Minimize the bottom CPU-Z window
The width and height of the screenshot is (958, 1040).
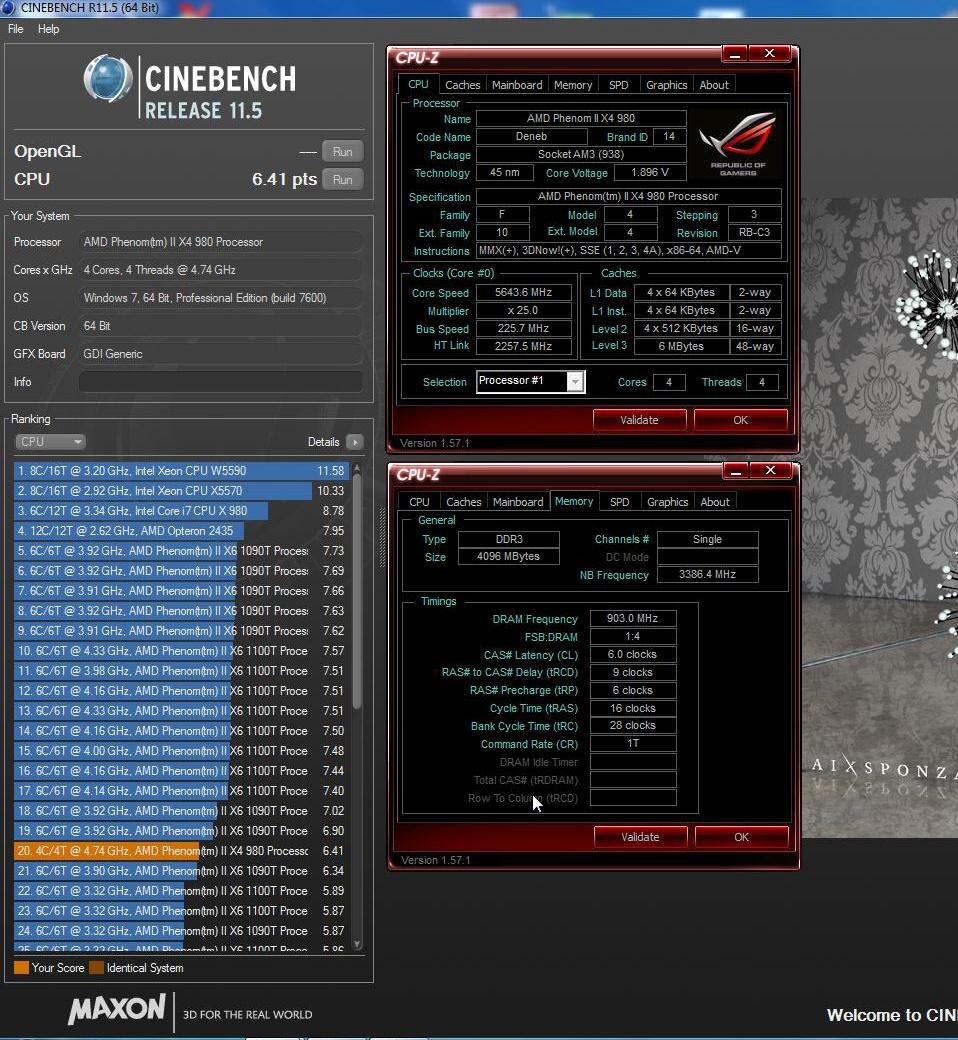pos(736,471)
